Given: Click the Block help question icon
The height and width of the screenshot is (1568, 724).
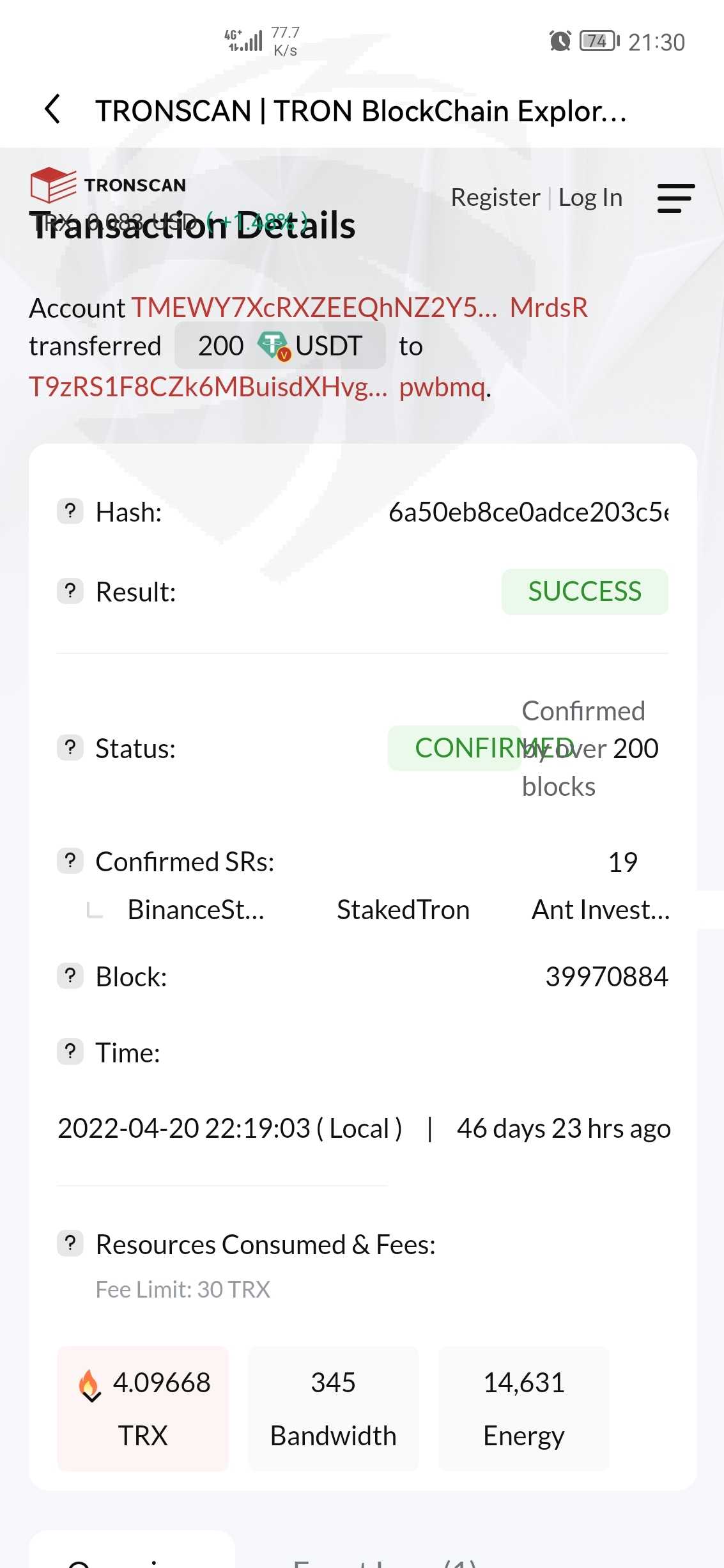Looking at the screenshot, I should [70, 976].
